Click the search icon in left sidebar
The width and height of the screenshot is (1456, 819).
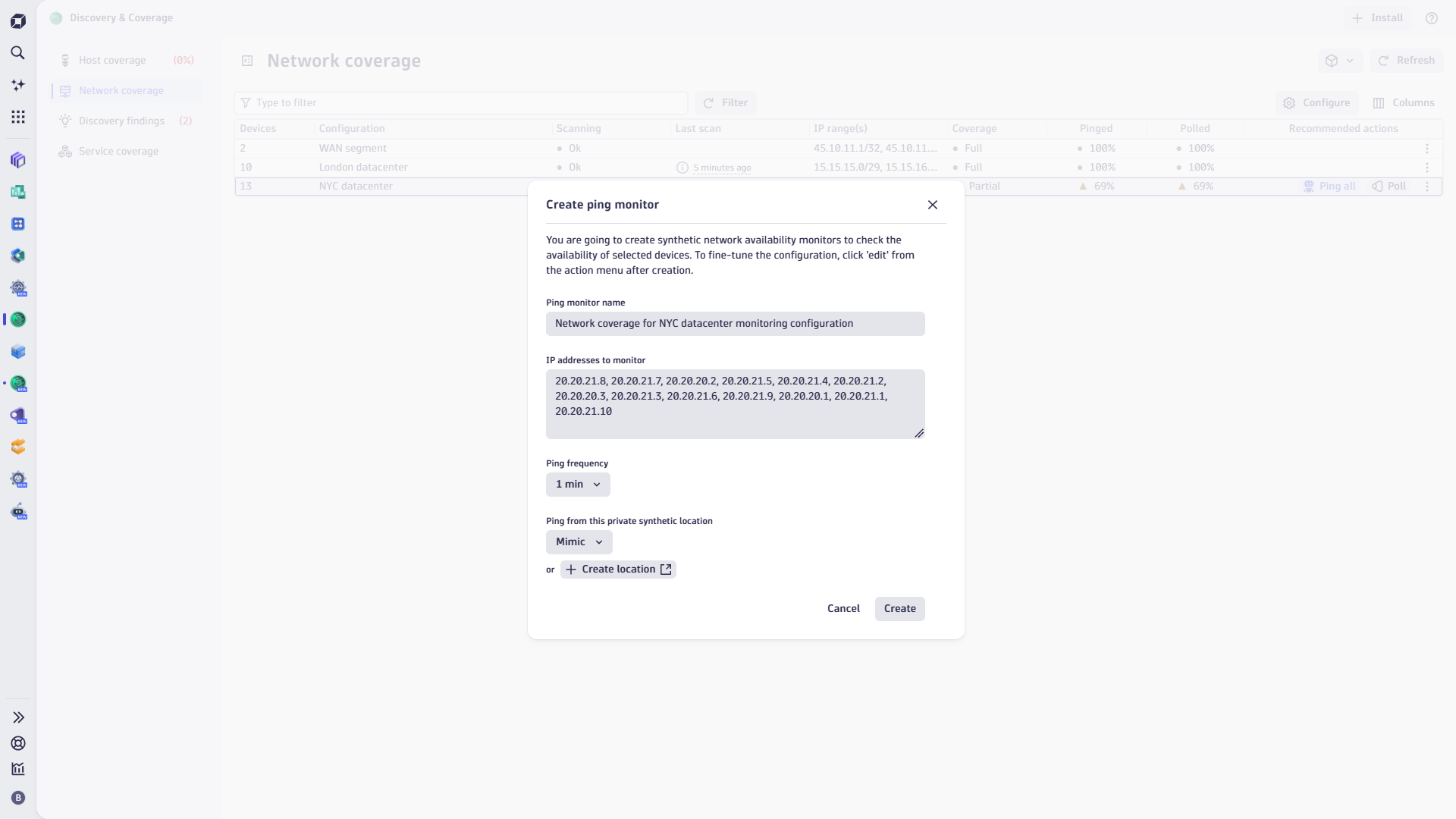pyautogui.click(x=17, y=53)
